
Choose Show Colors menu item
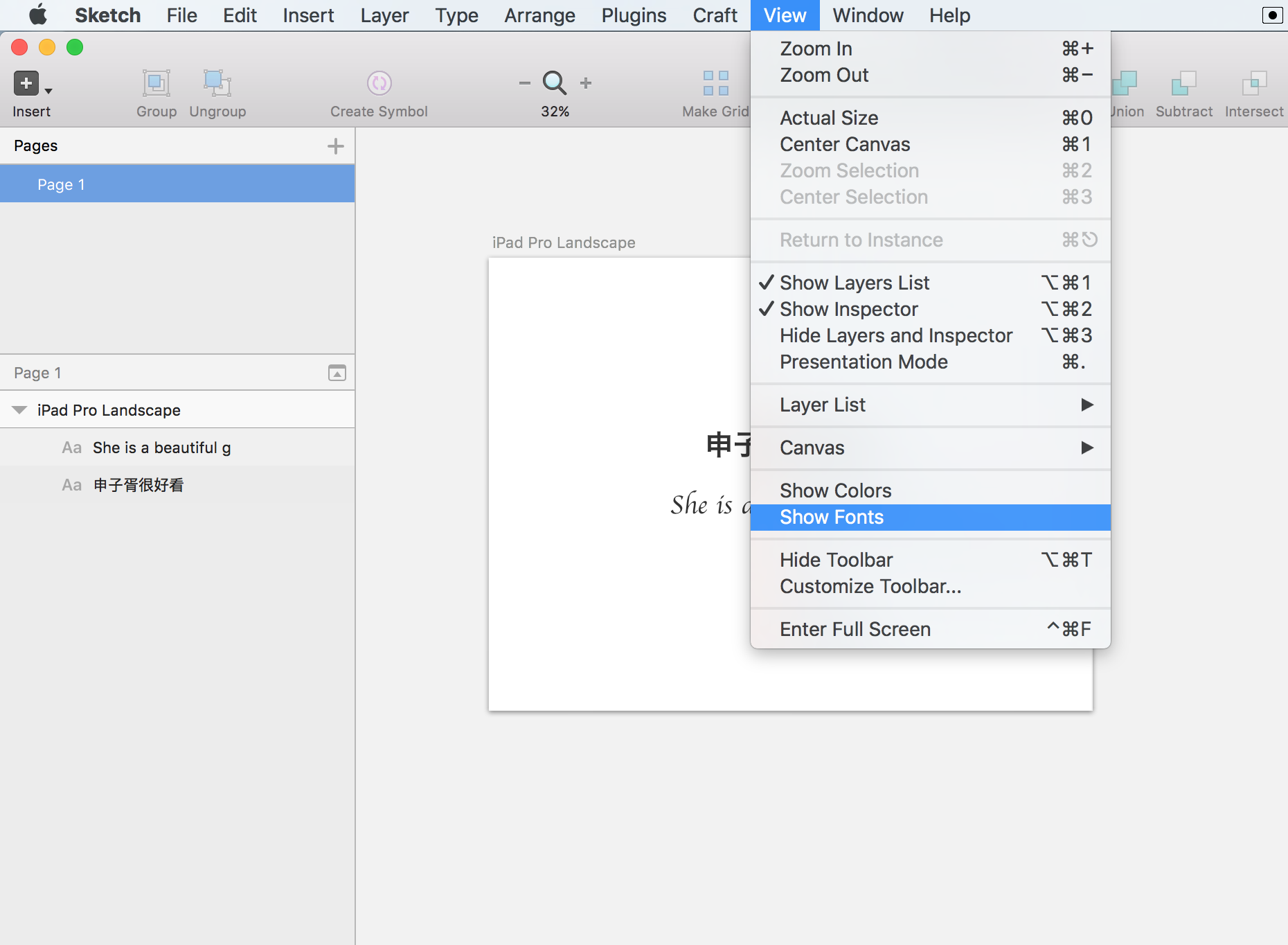pos(931,491)
